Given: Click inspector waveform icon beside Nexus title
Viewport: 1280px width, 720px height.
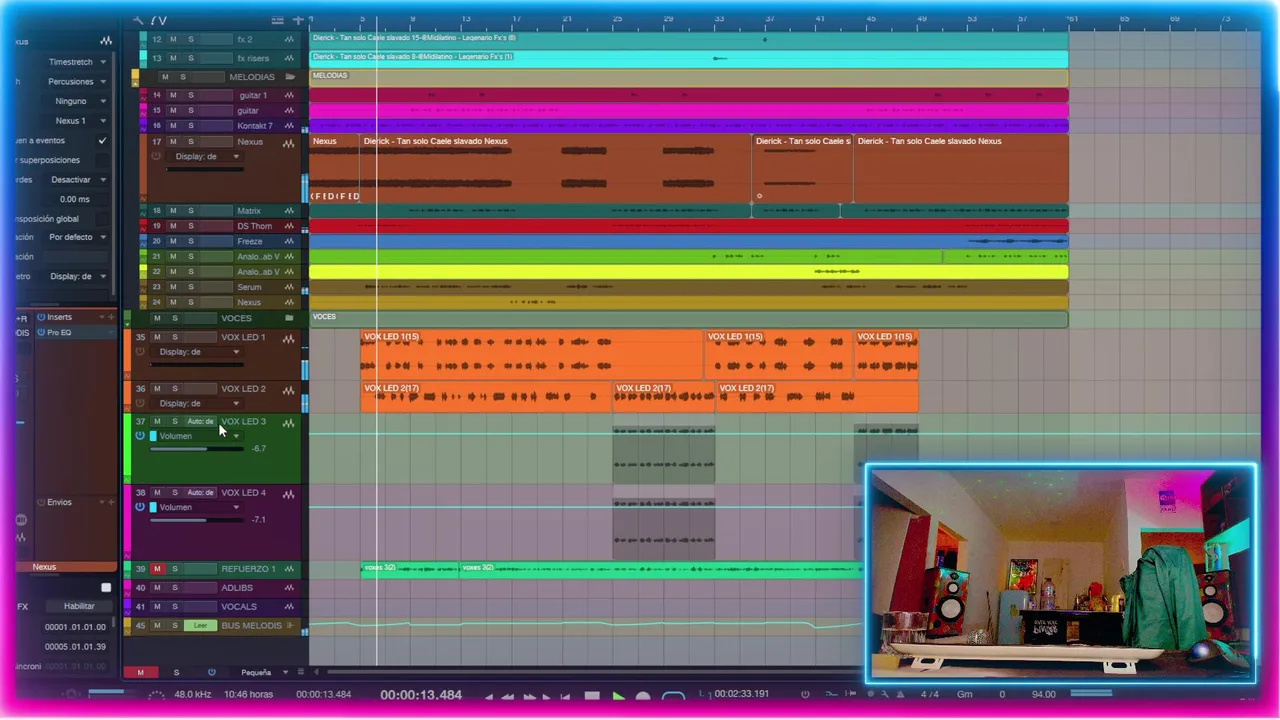Looking at the screenshot, I should pos(106,41).
